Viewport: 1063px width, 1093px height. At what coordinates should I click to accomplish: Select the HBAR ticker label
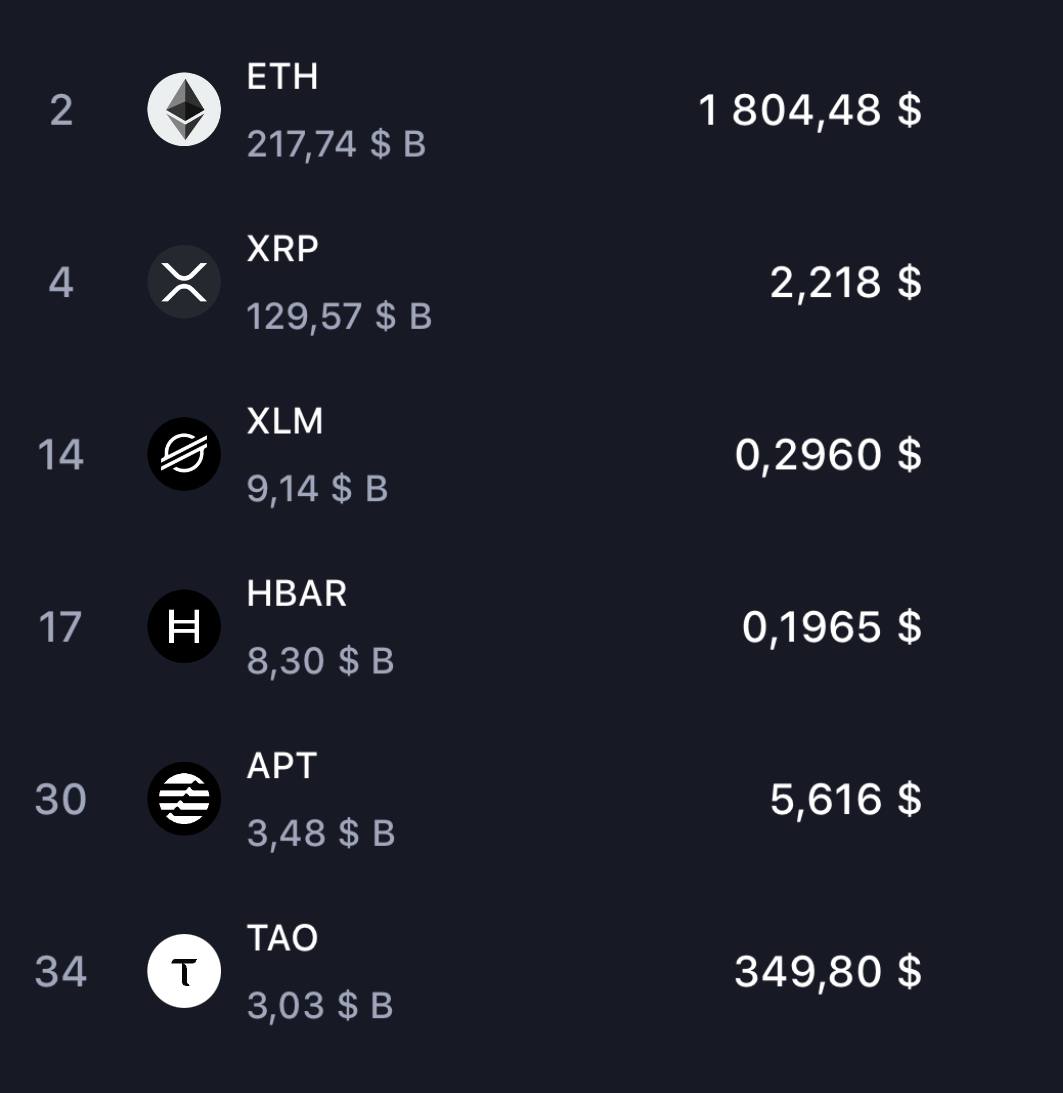tap(297, 593)
